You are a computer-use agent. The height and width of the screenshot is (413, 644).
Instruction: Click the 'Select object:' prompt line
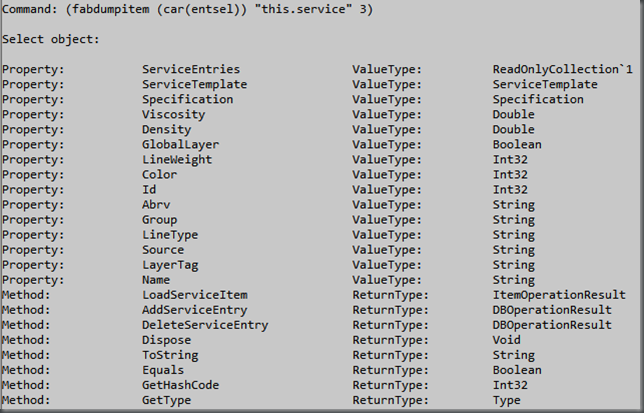51,39
